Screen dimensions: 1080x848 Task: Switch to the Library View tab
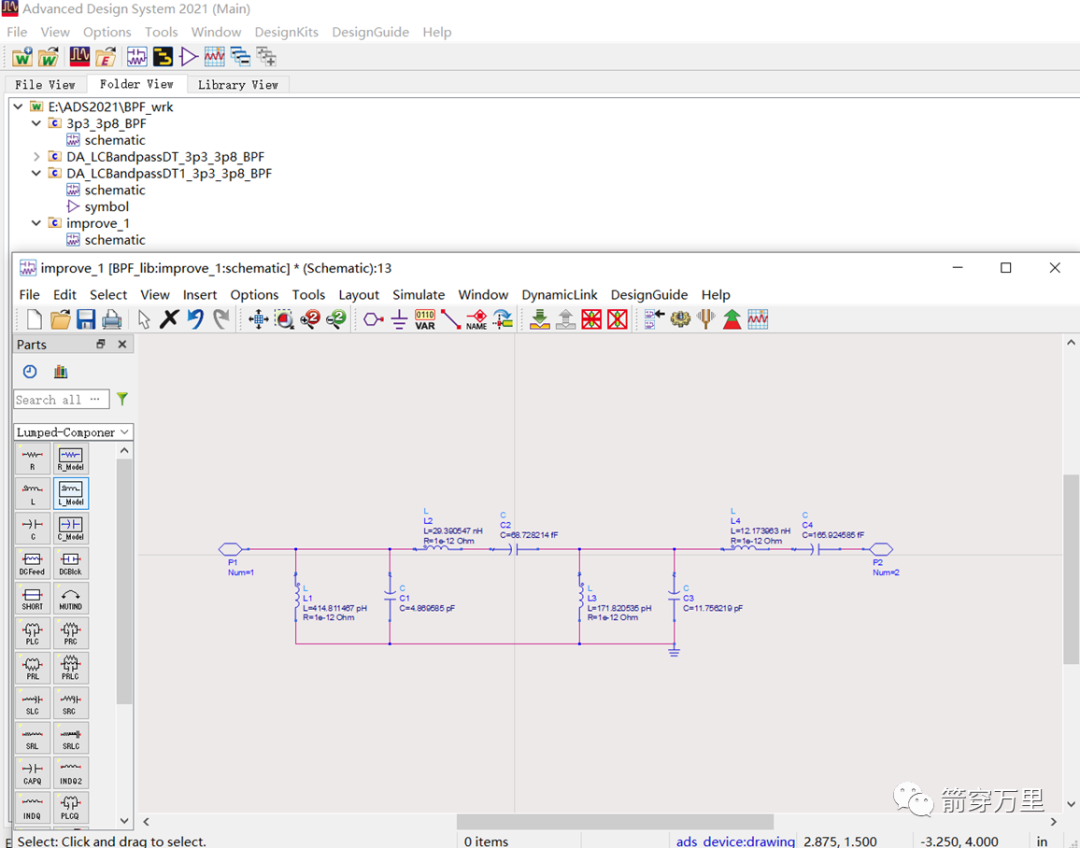[238, 85]
